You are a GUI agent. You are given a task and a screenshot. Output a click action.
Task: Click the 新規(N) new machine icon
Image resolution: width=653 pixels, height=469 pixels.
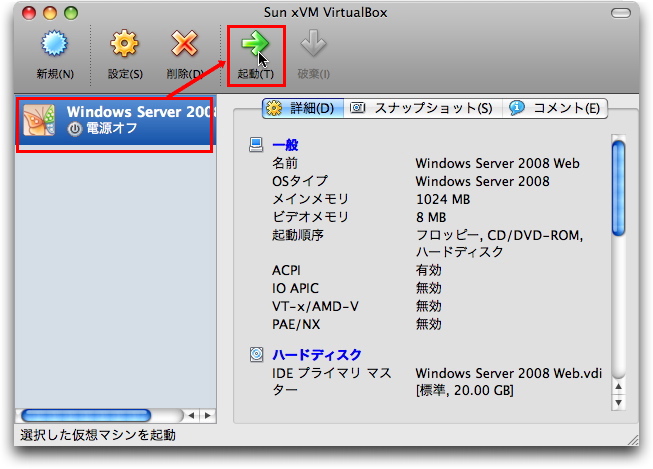pyautogui.click(x=54, y=44)
